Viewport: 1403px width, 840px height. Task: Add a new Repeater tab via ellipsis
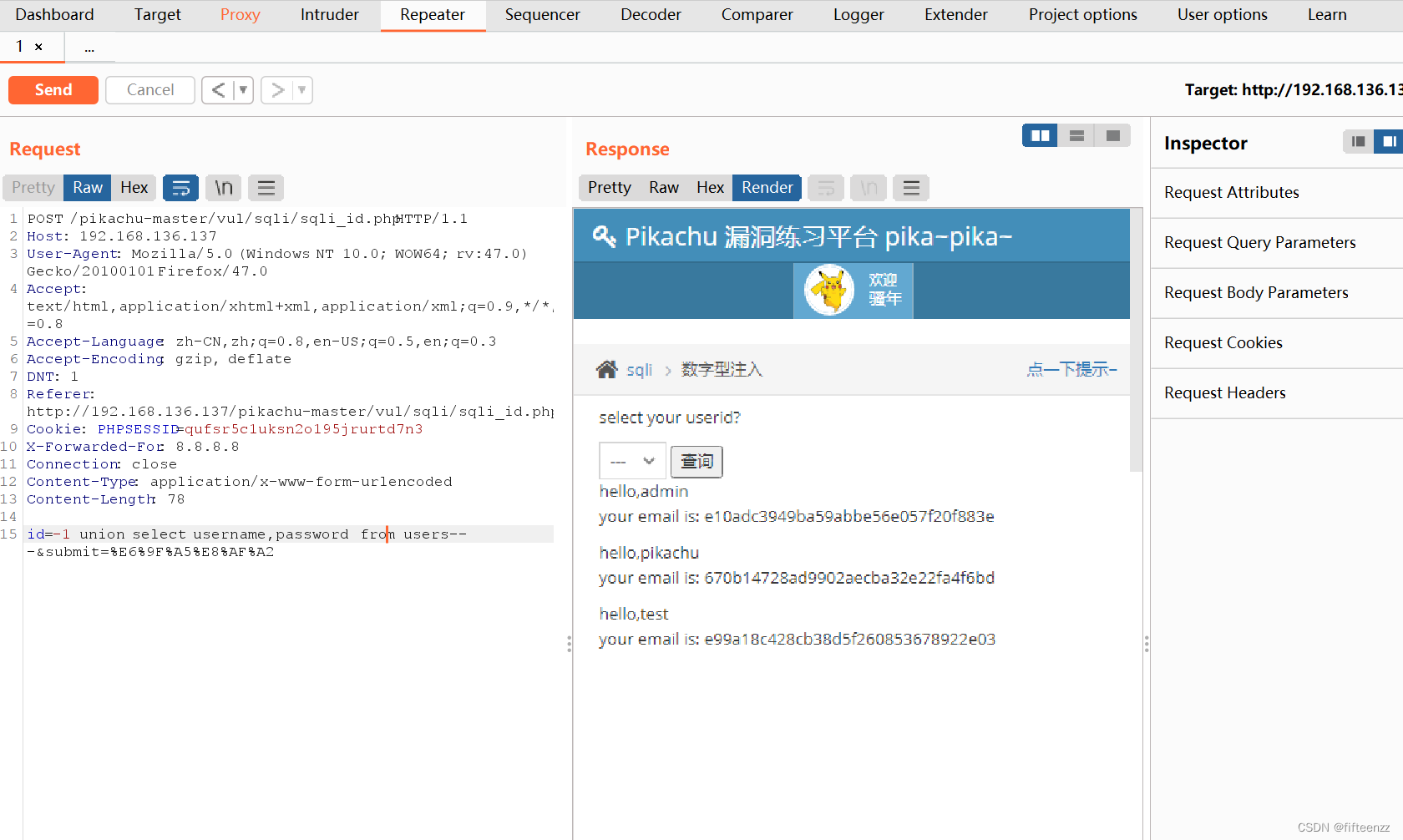(89, 48)
